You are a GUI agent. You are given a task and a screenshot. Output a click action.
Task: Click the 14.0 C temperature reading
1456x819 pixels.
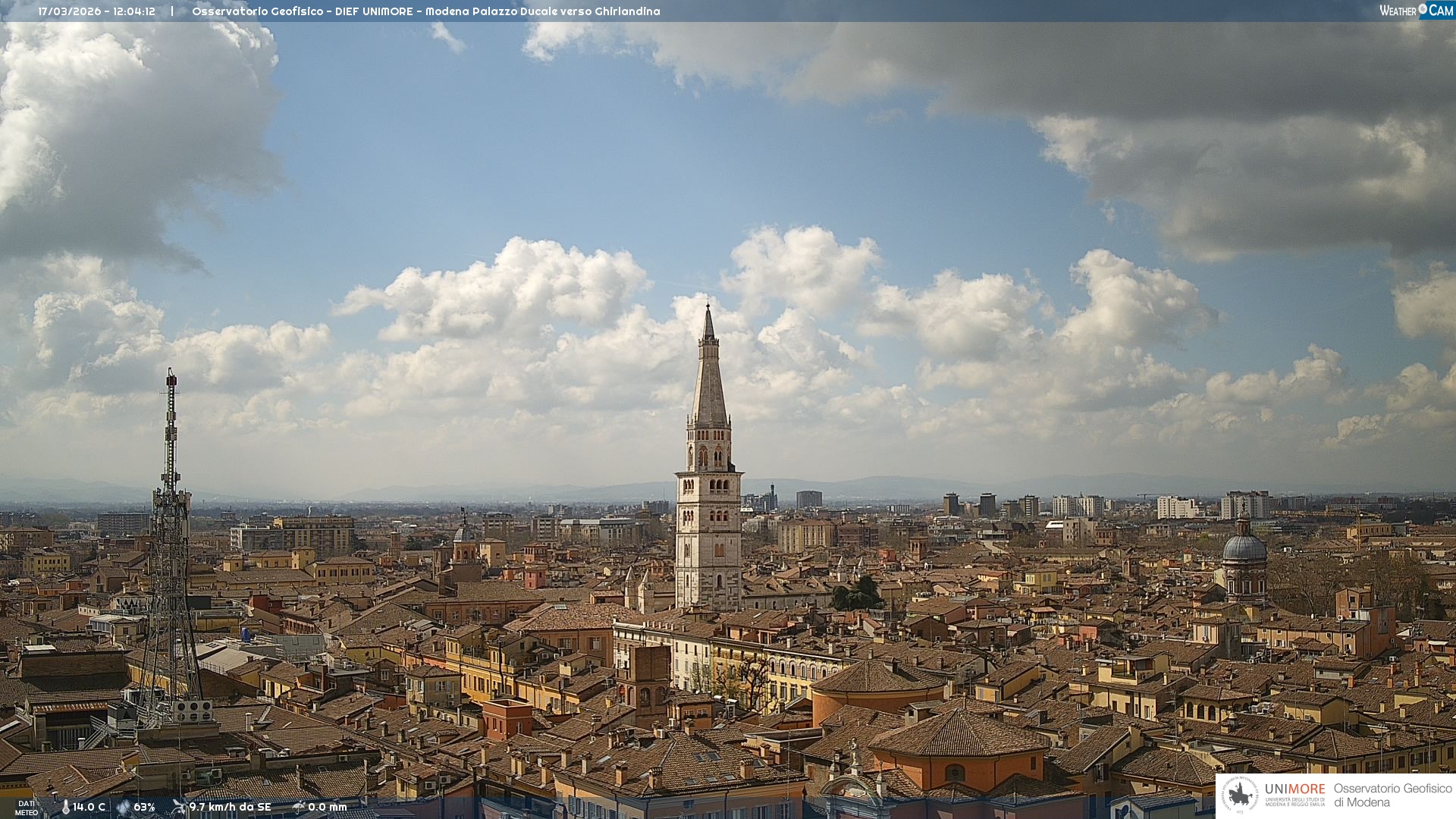pos(89,807)
